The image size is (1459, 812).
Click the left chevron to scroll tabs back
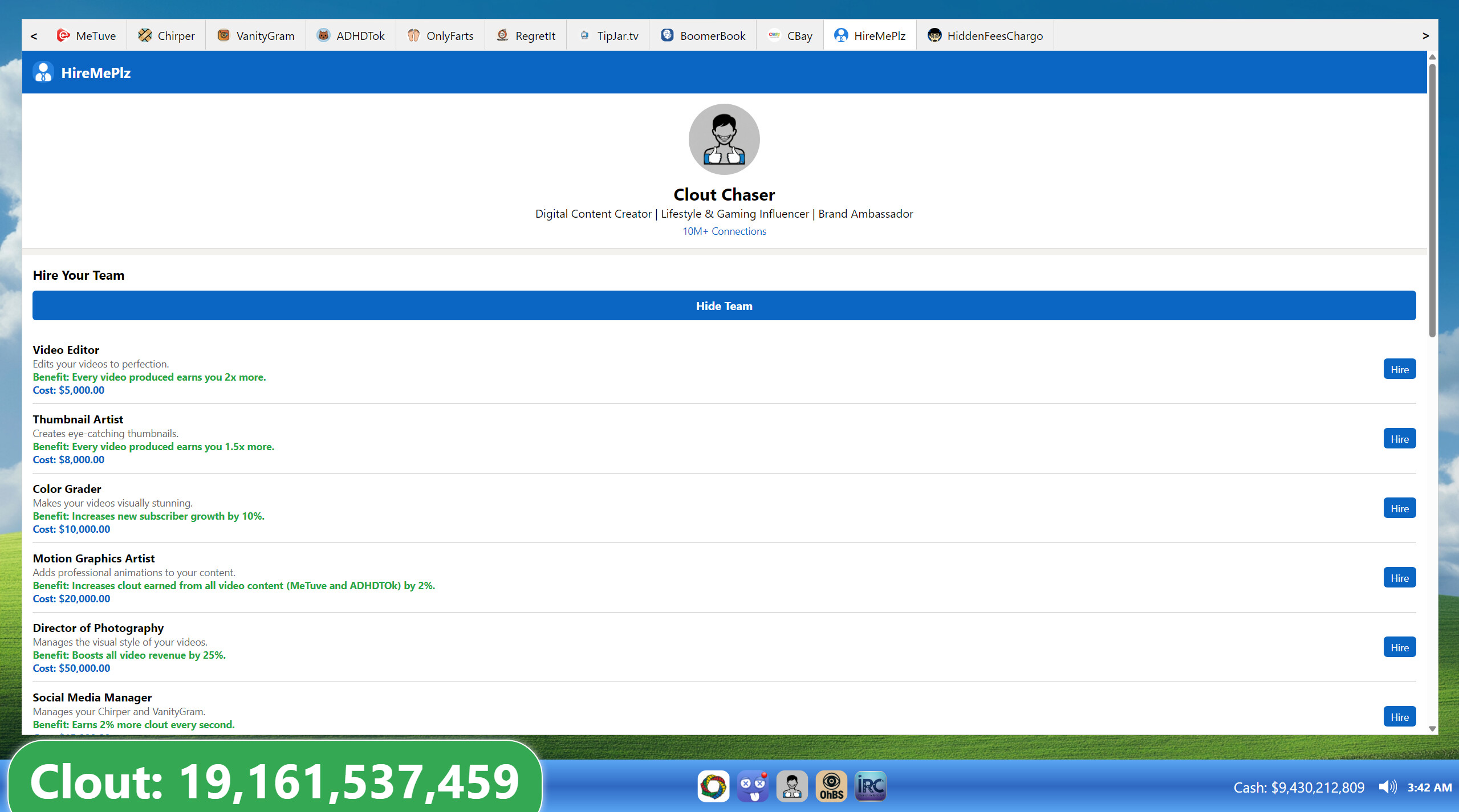tap(34, 35)
